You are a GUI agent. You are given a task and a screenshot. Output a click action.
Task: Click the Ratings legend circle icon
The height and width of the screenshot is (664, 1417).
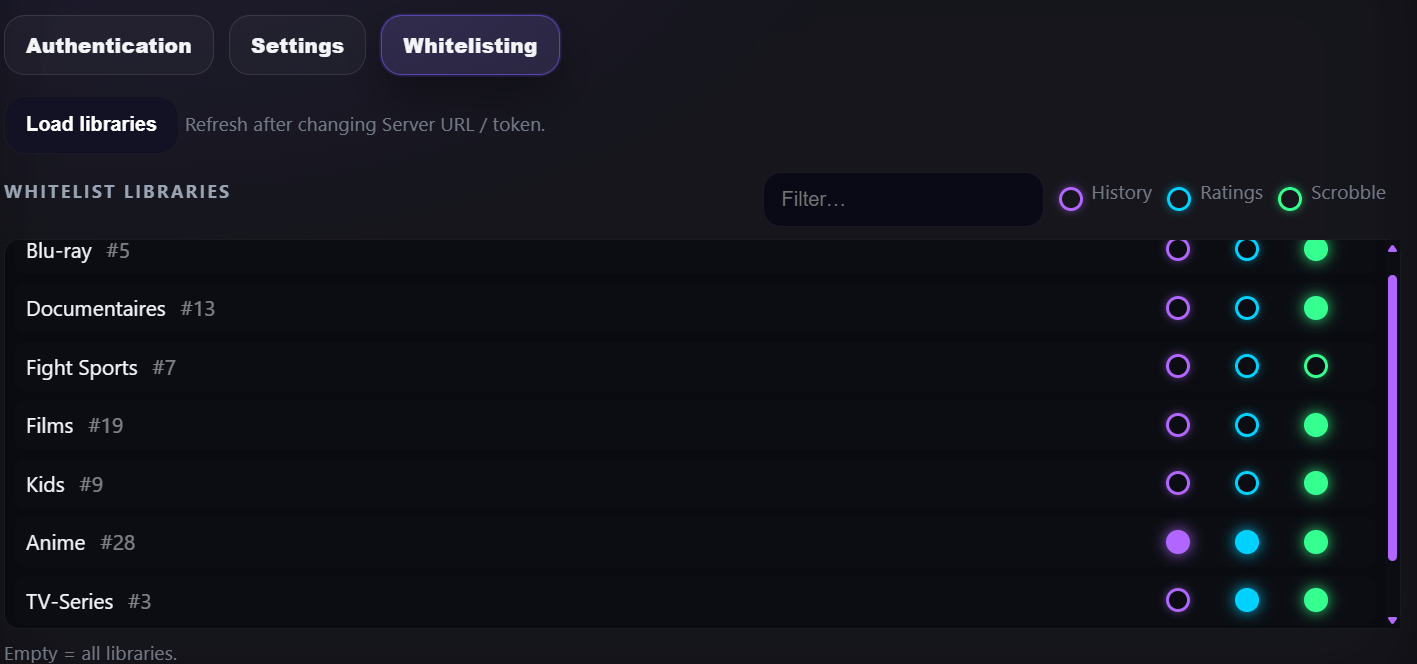[1179, 199]
